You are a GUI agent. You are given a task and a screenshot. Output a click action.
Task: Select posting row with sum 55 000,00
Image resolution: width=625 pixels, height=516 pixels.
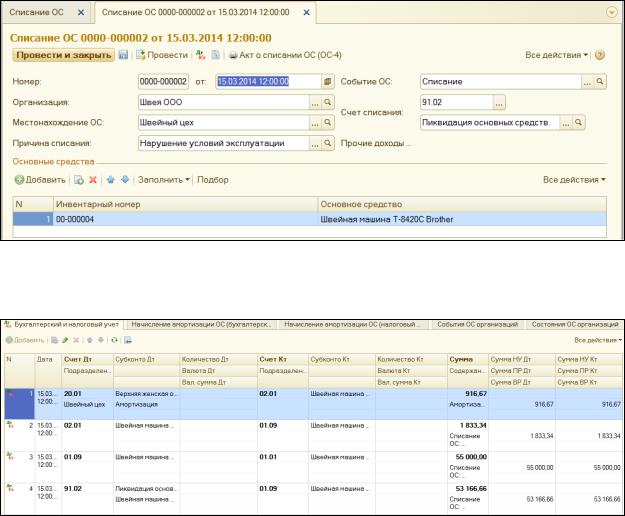(313, 467)
